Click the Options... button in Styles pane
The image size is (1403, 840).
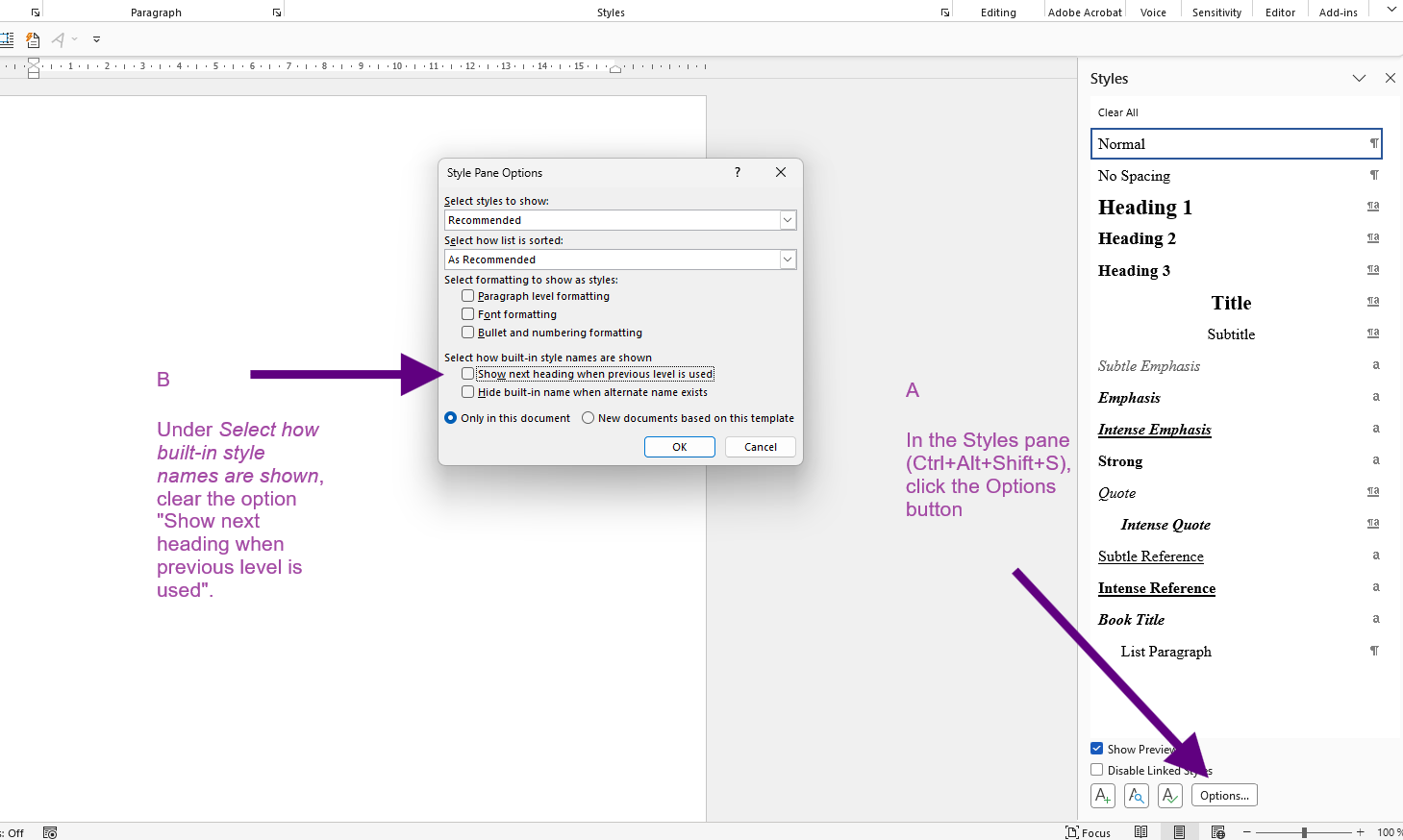[x=1224, y=796]
